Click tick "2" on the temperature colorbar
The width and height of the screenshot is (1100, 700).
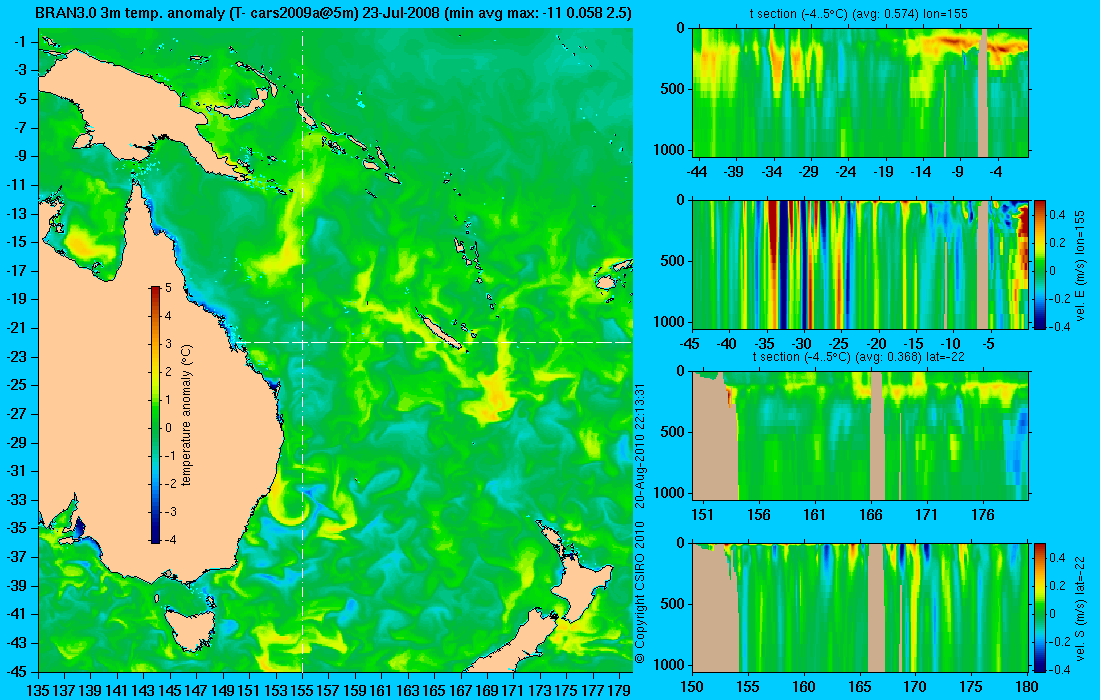click(x=168, y=372)
